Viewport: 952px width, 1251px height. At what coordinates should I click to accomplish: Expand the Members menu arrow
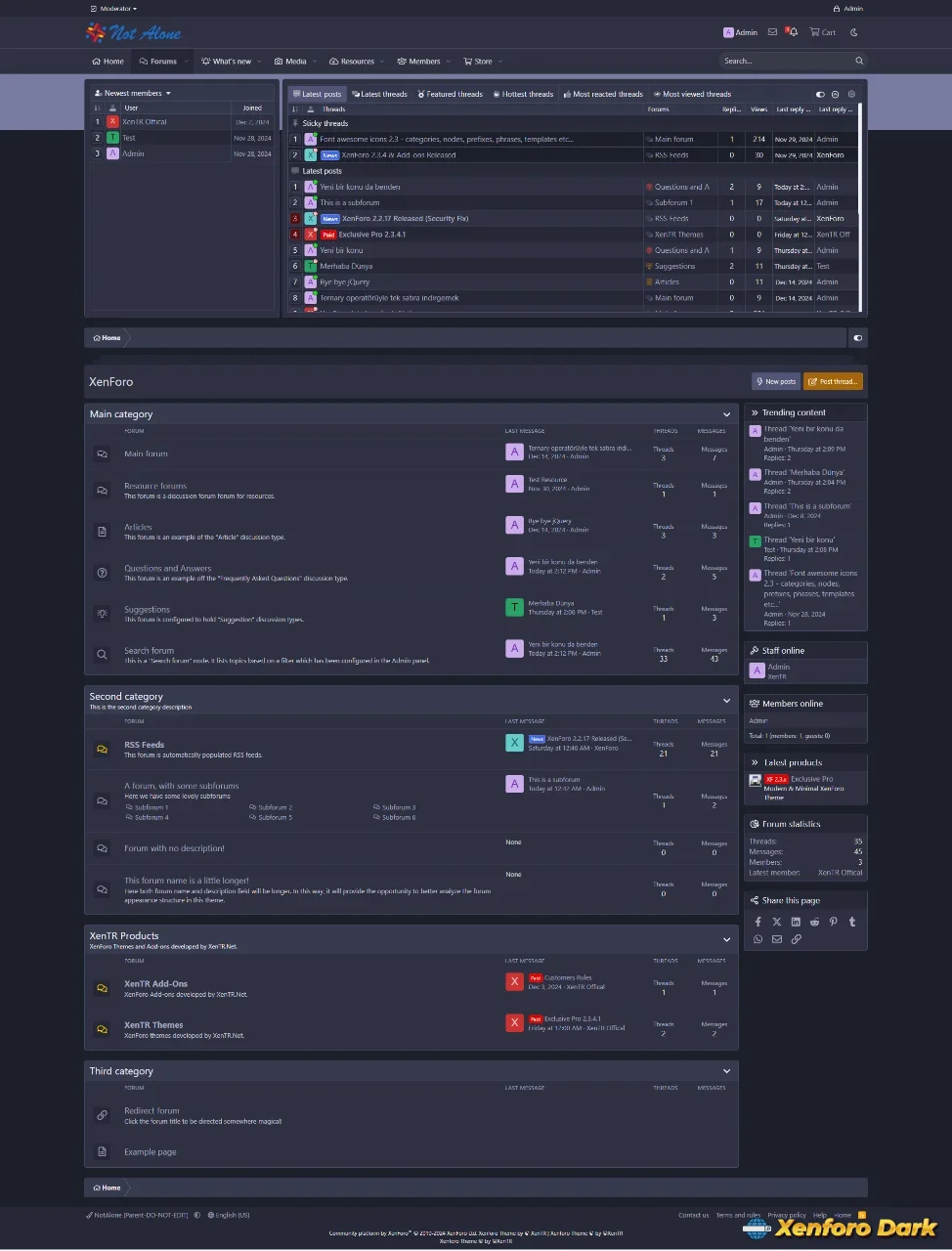[449, 62]
